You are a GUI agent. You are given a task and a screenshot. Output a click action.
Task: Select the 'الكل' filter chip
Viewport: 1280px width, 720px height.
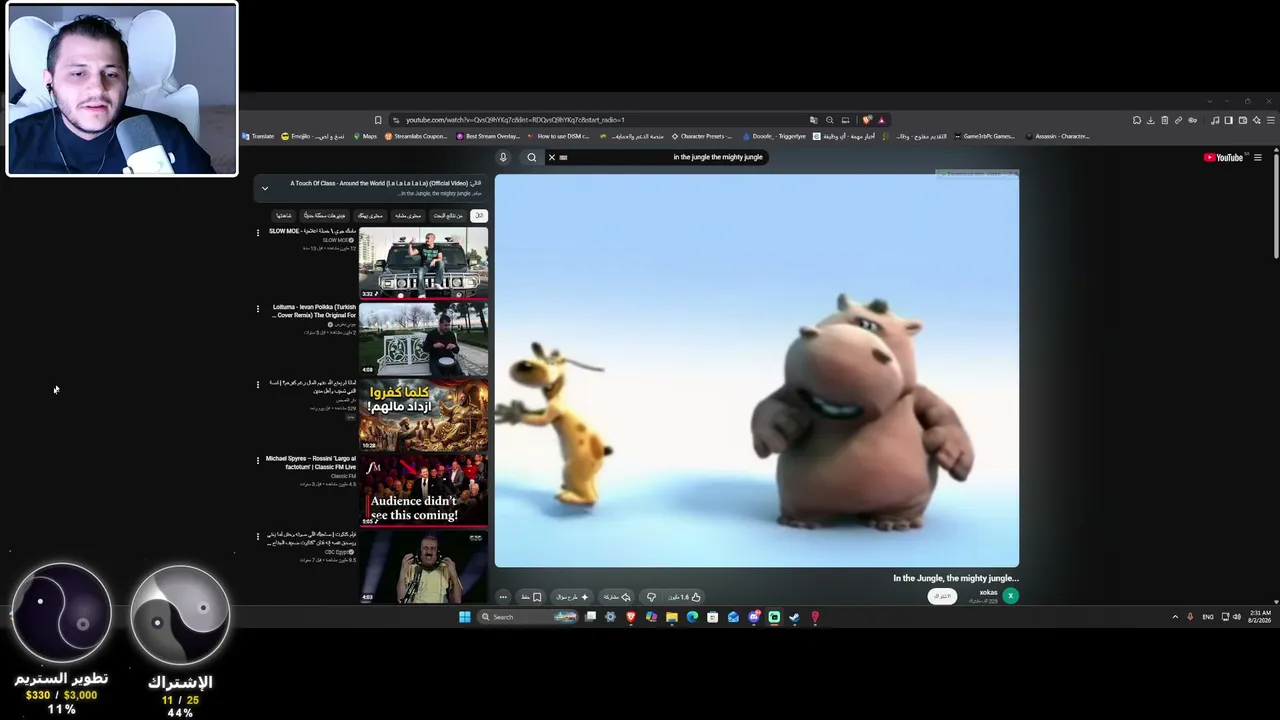pos(479,215)
